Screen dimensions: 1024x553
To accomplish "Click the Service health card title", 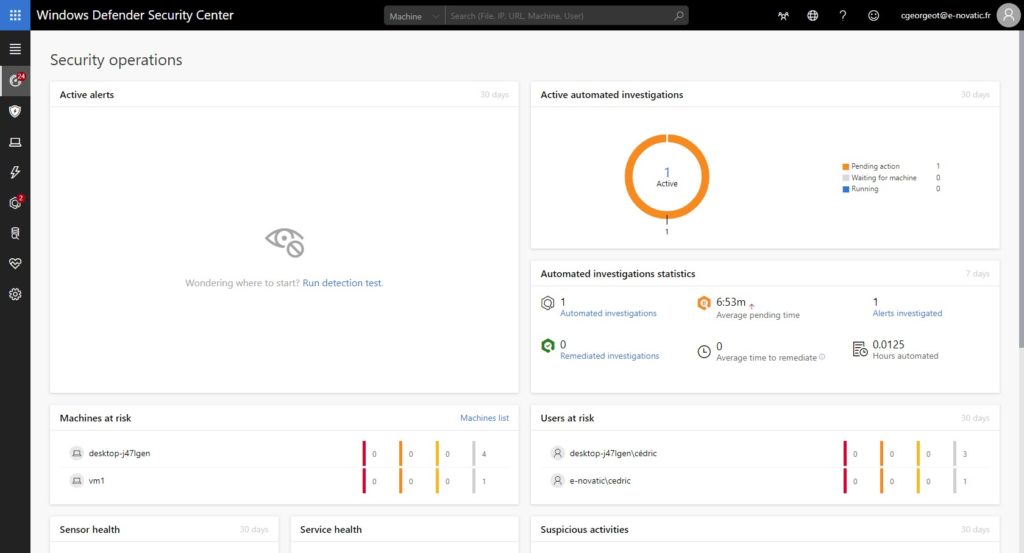I will click(x=330, y=529).
